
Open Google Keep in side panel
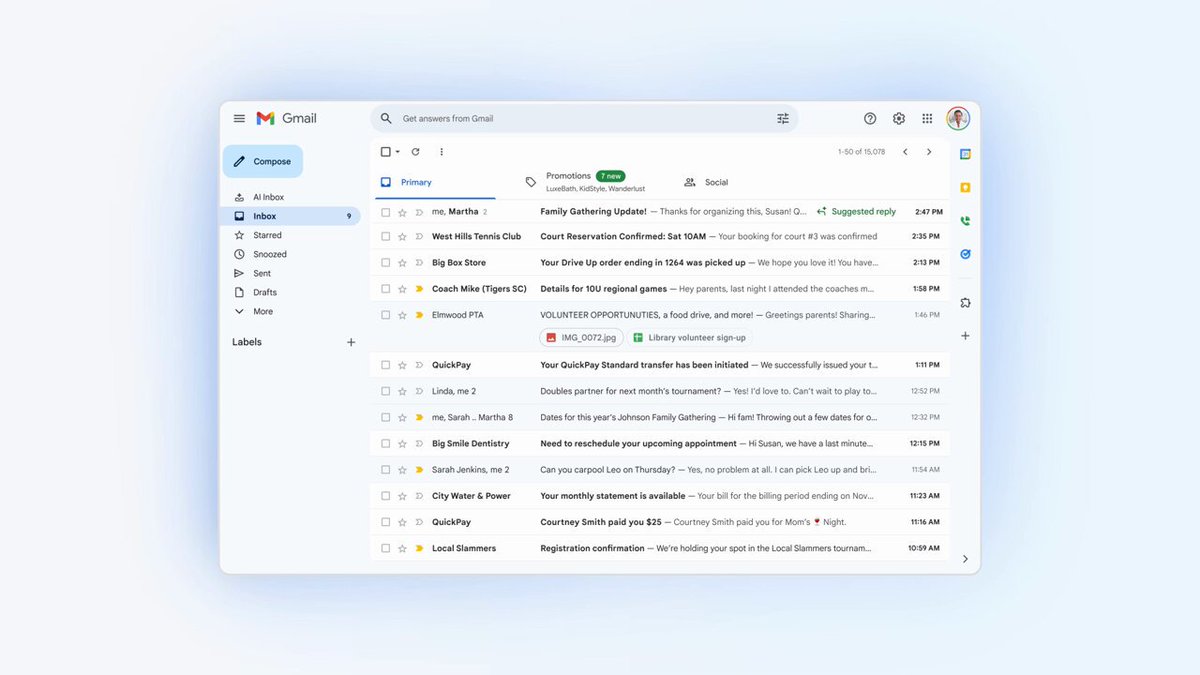[x=965, y=187]
